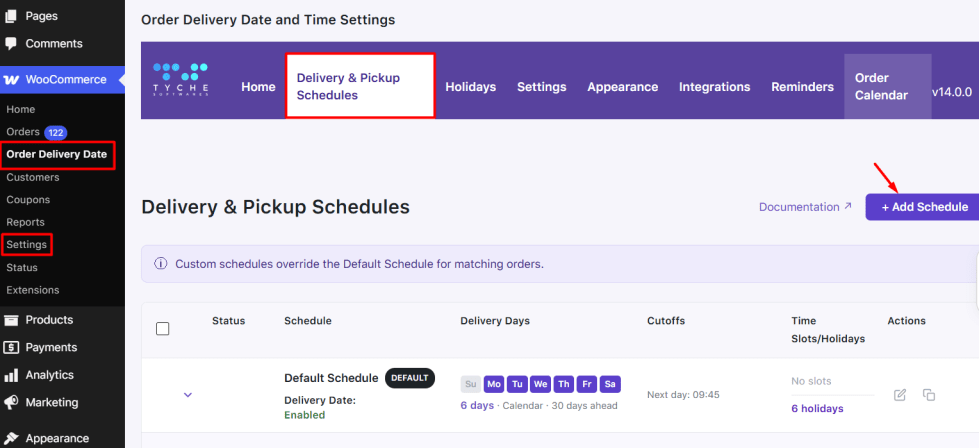Switch to the plugin Settings tab
This screenshot has width=979, height=448.
click(541, 87)
